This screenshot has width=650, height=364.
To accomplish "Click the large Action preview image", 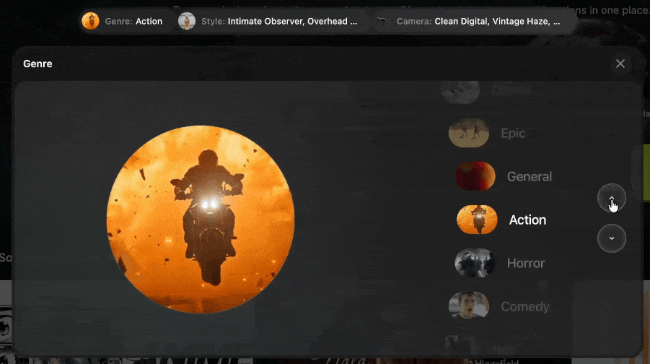I will pyautogui.click(x=201, y=219).
